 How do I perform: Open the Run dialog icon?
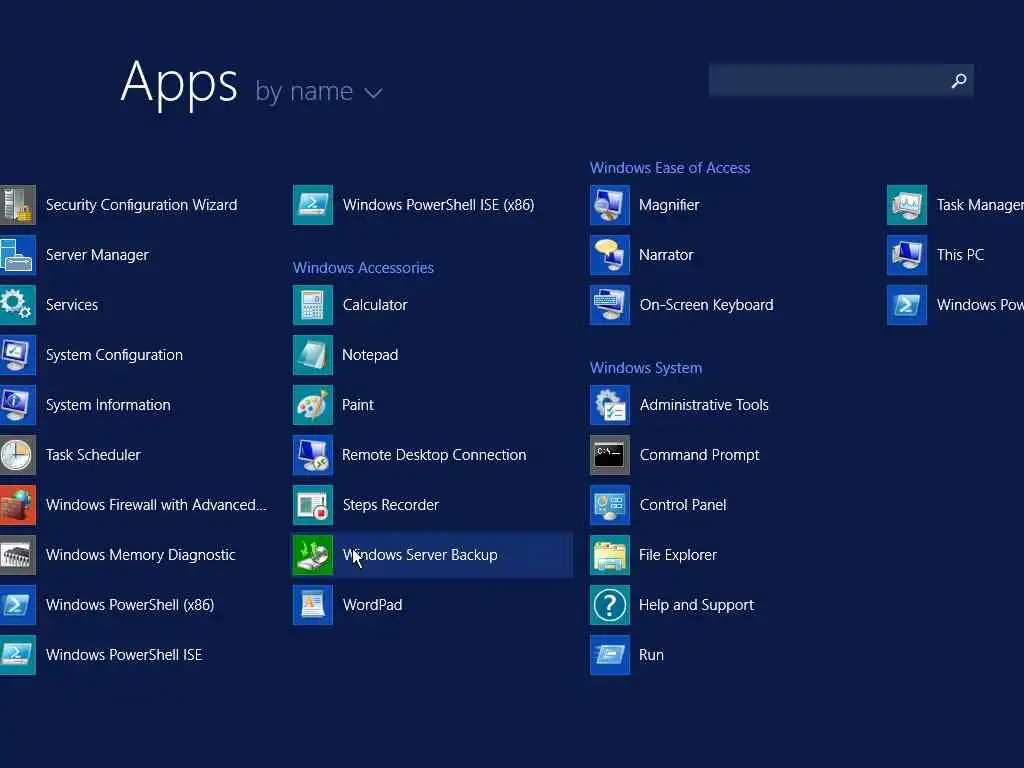pos(610,655)
